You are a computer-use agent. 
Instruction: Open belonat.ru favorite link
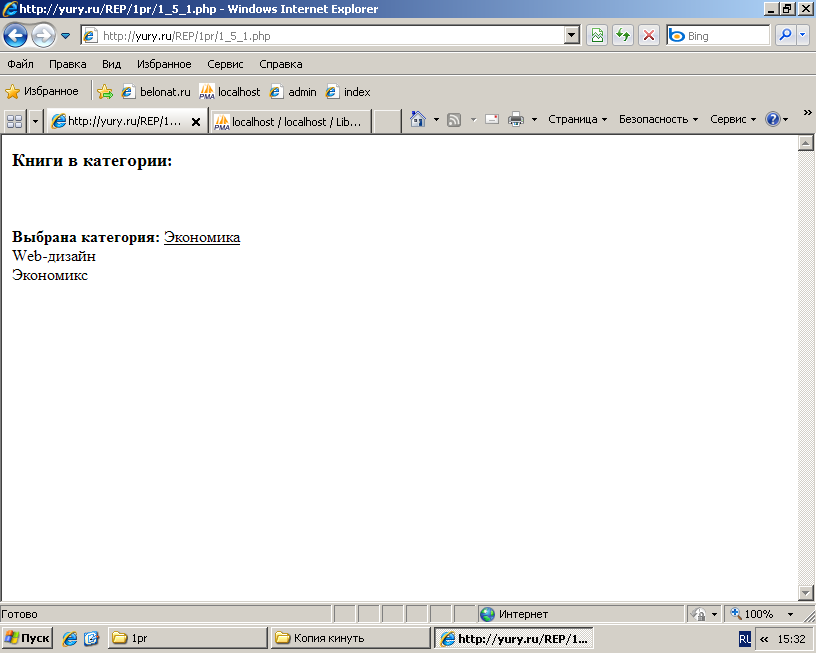click(156, 92)
